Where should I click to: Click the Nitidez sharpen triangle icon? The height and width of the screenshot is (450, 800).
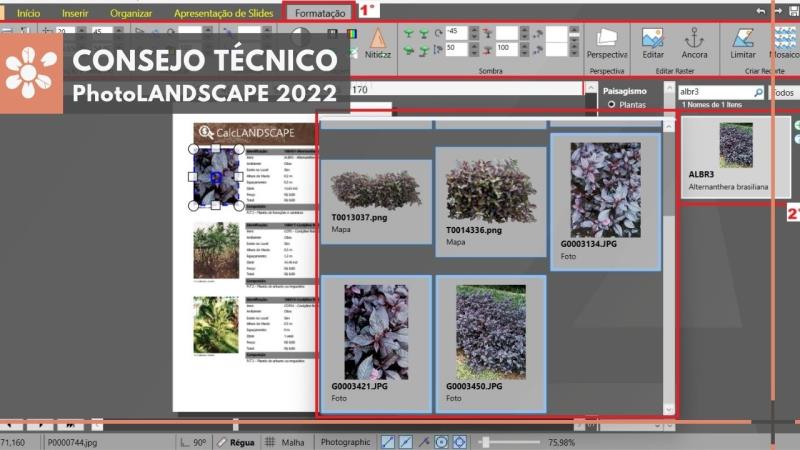[x=378, y=38]
